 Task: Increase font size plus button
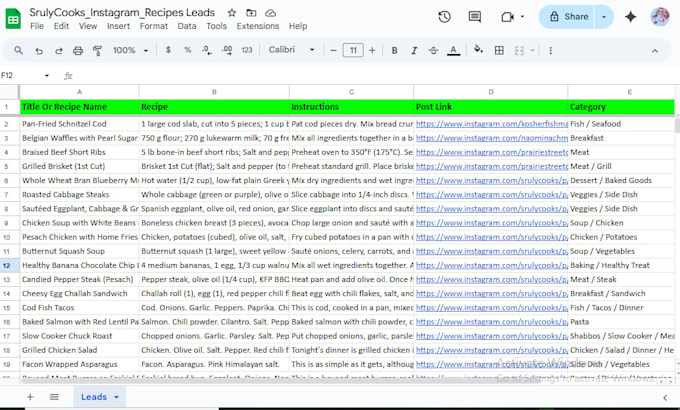click(x=372, y=51)
